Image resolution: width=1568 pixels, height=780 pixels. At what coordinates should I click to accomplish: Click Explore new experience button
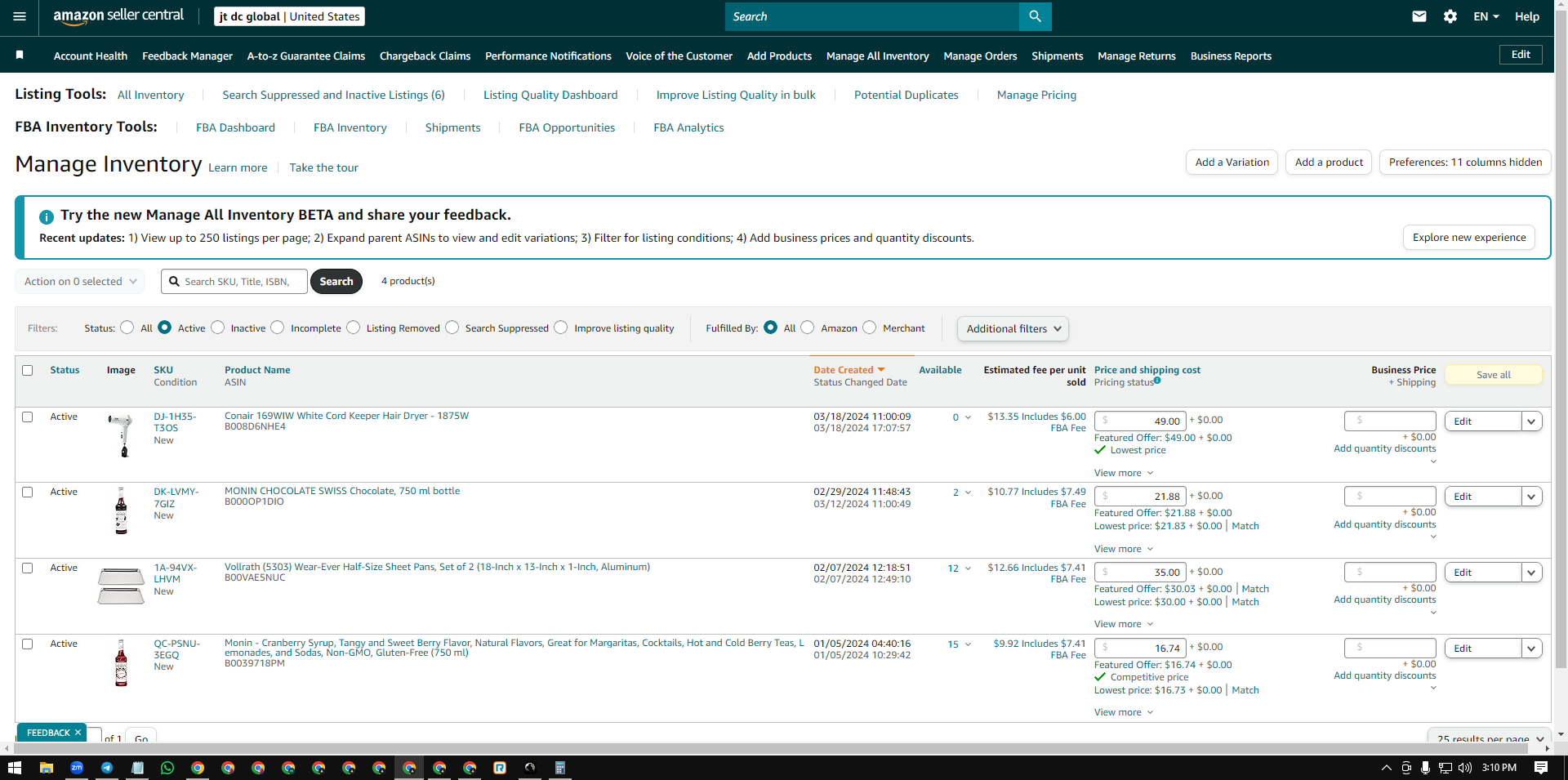(x=1469, y=238)
